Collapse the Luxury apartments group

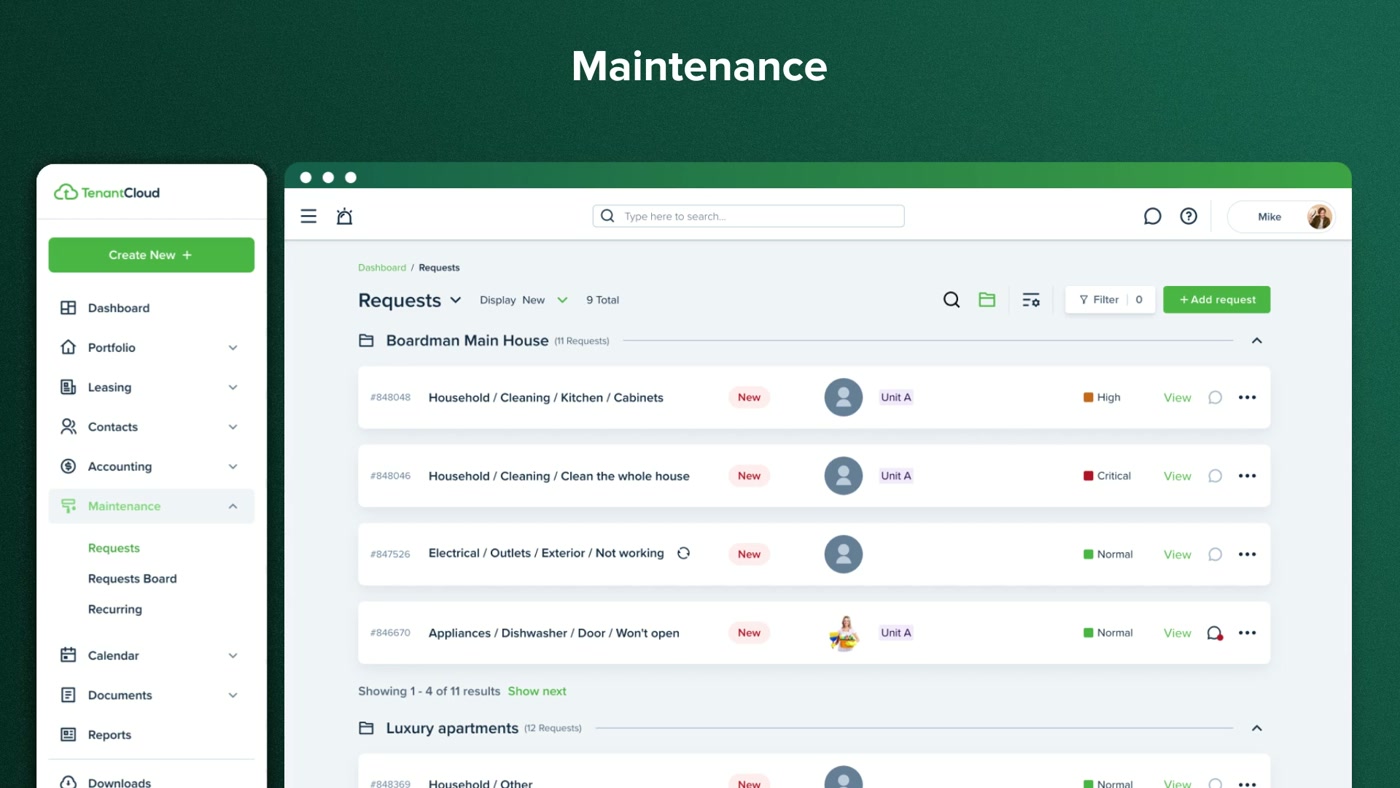click(x=1257, y=728)
